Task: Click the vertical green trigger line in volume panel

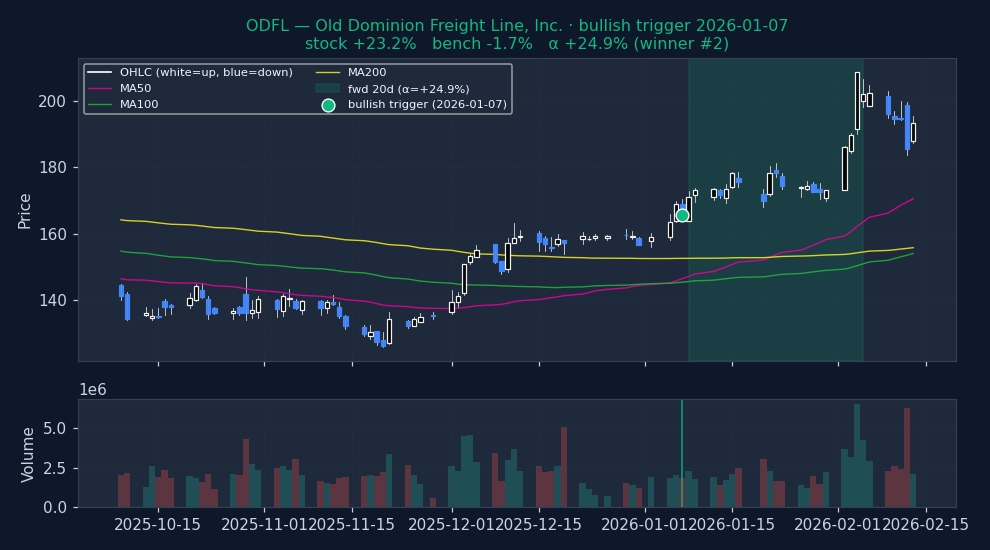Action: [682, 450]
